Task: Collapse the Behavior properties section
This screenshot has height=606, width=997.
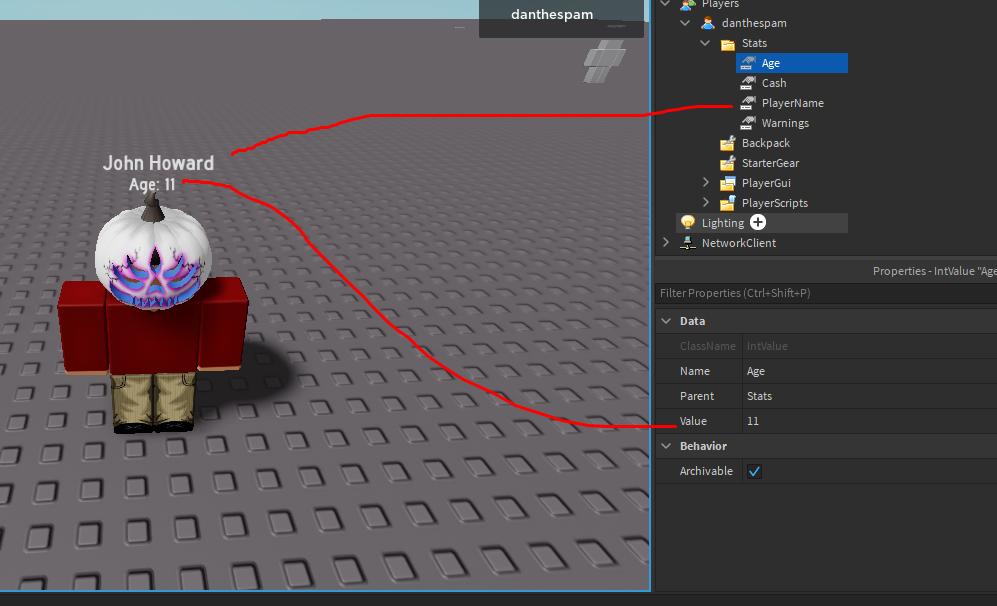Action: click(x=666, y=446)
